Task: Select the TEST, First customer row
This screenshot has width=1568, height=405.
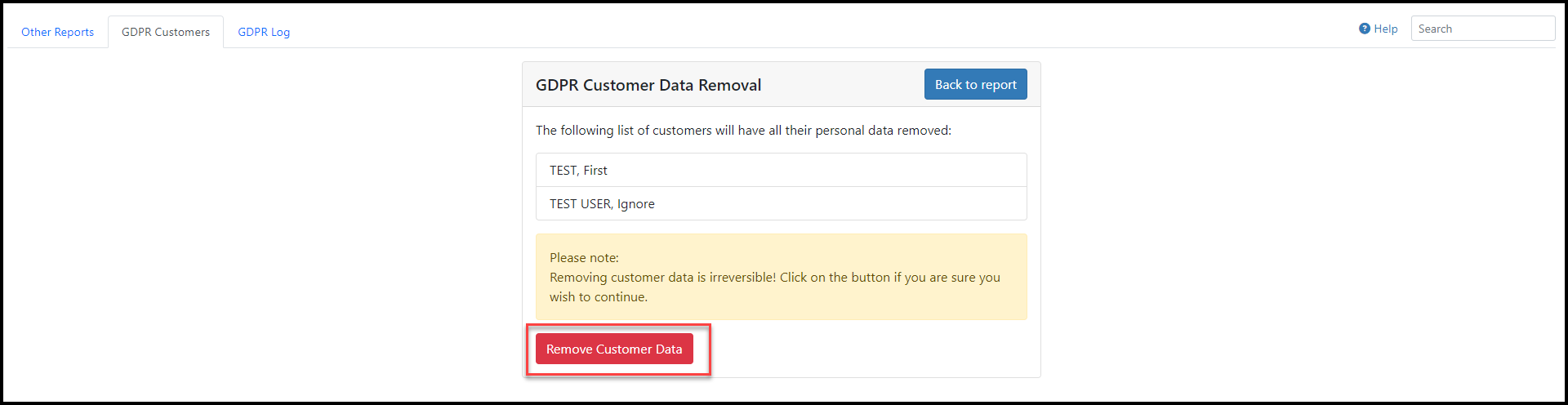Action: pos(782,170)
